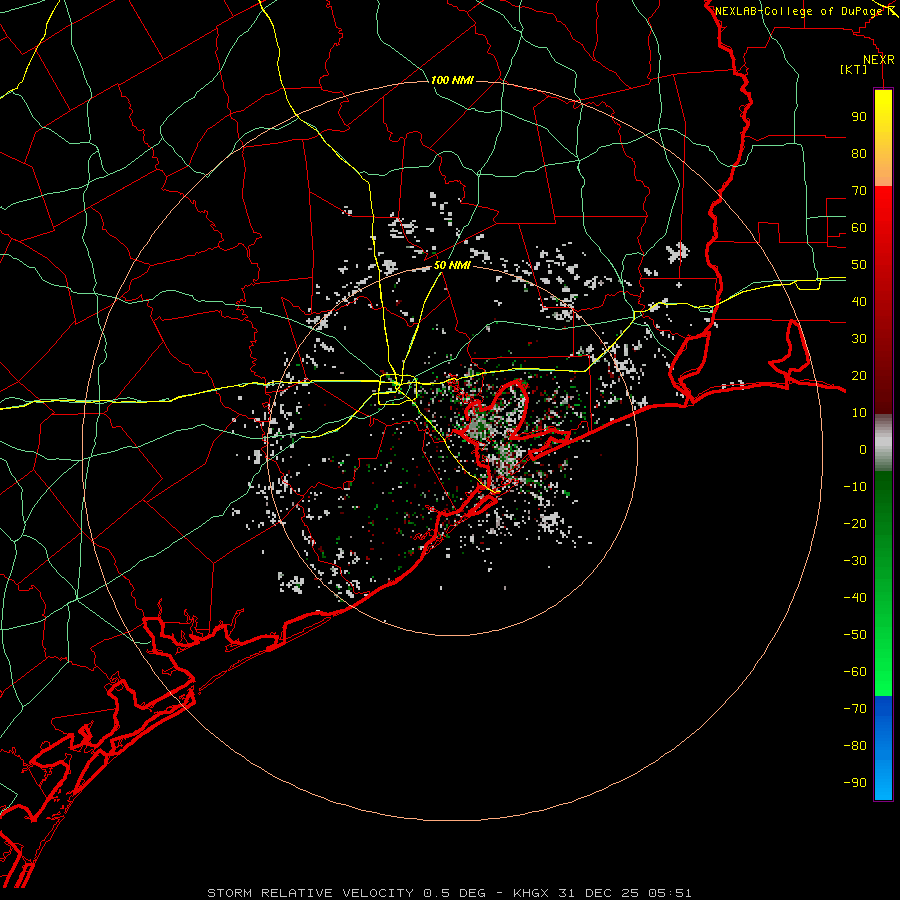Click the "90" value on velocity scale
This screenshot has width=900, height=900.
(859, 117)
